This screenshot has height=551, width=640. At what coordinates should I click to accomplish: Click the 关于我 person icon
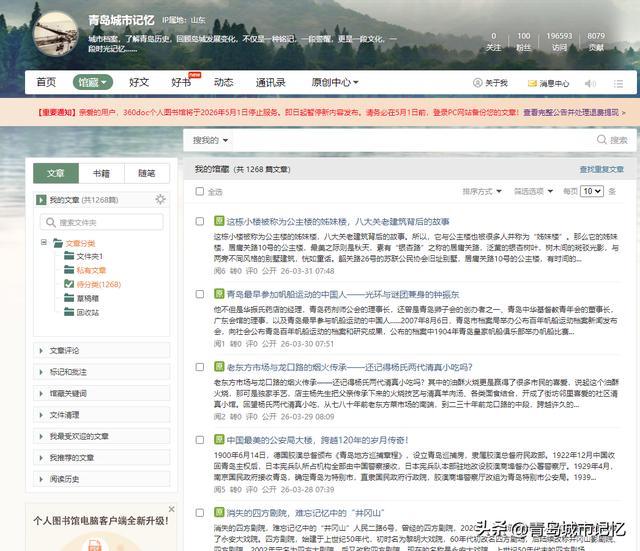click(x=477, y=83)
